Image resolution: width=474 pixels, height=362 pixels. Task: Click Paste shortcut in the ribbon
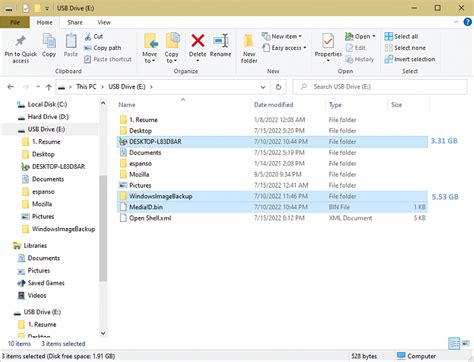(108, 59)
